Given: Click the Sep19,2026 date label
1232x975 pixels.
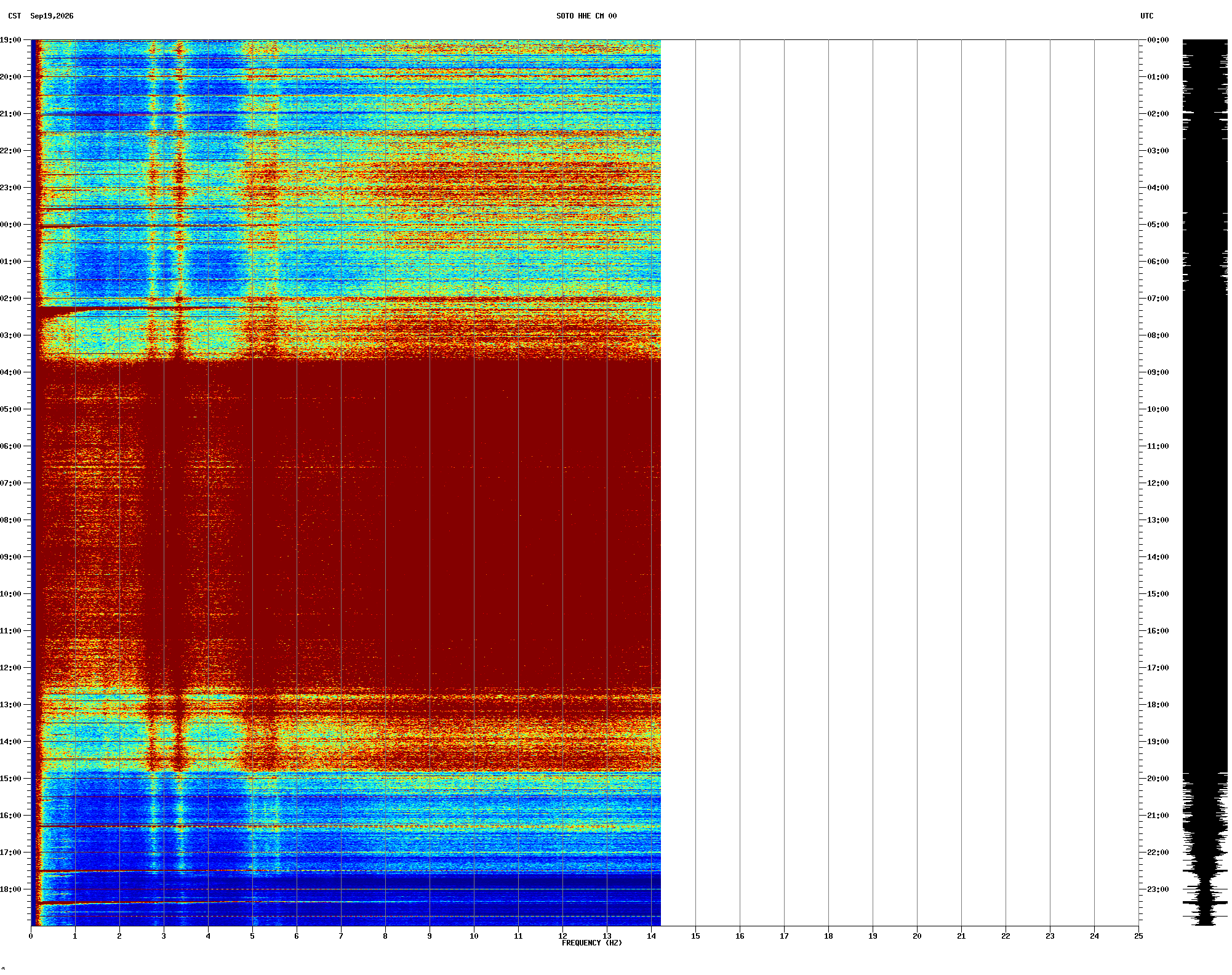Looking at the screenshot, I should (52, 16).
